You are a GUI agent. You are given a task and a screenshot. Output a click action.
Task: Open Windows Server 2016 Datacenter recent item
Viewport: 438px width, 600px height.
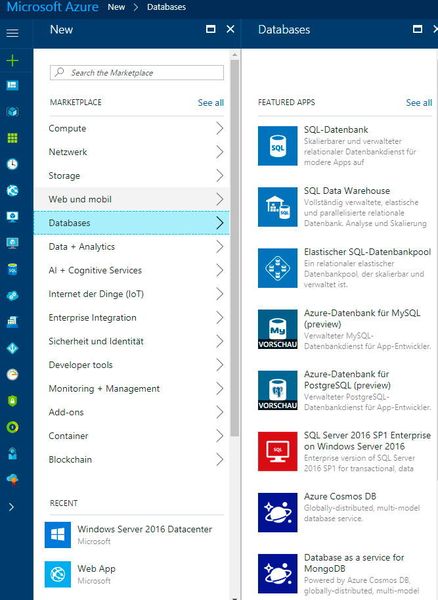point(132,535)
